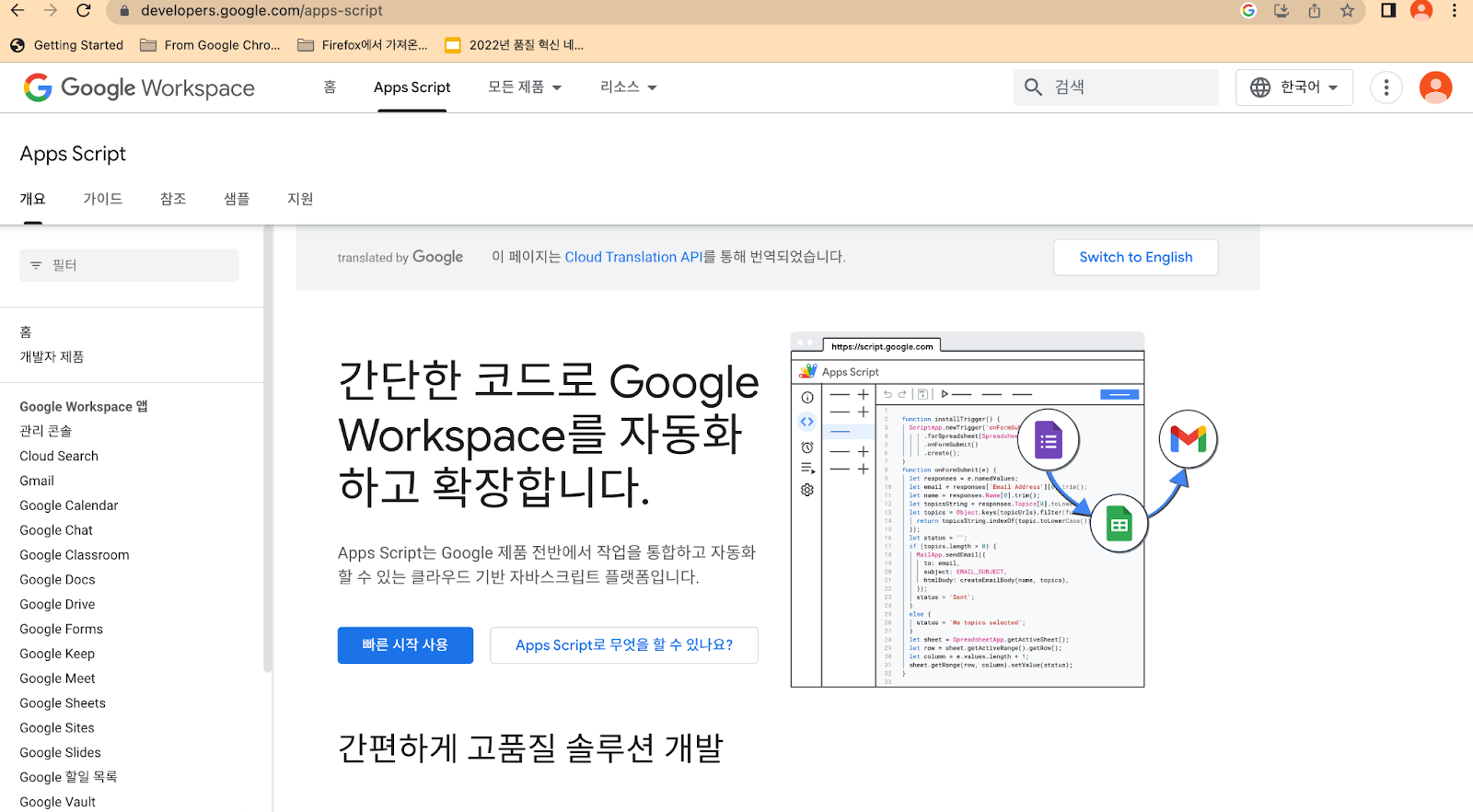Open Google Meet sidebar link
1473x812 pixels.
coord(57,679)
